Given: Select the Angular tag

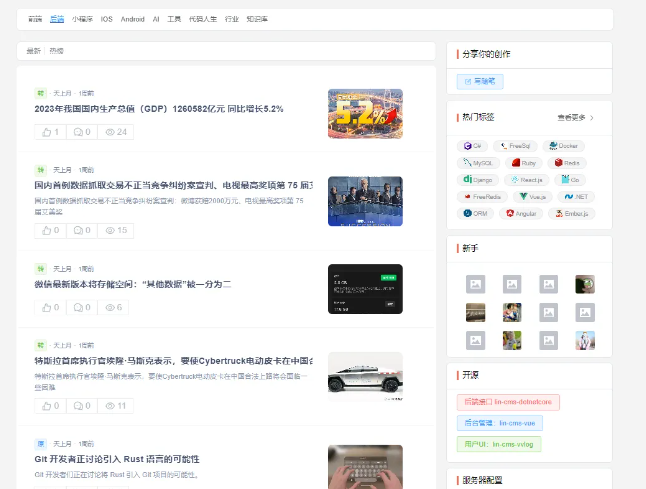Looking at the screenshot, I should click(x=521, y=213).
